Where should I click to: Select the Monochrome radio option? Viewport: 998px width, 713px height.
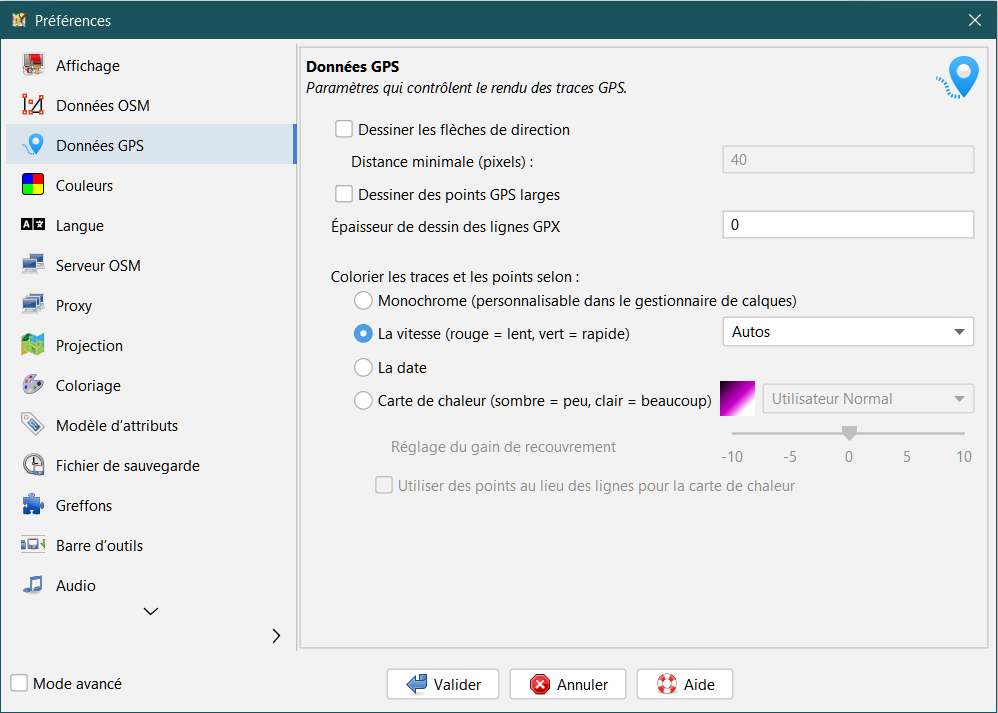364,300
